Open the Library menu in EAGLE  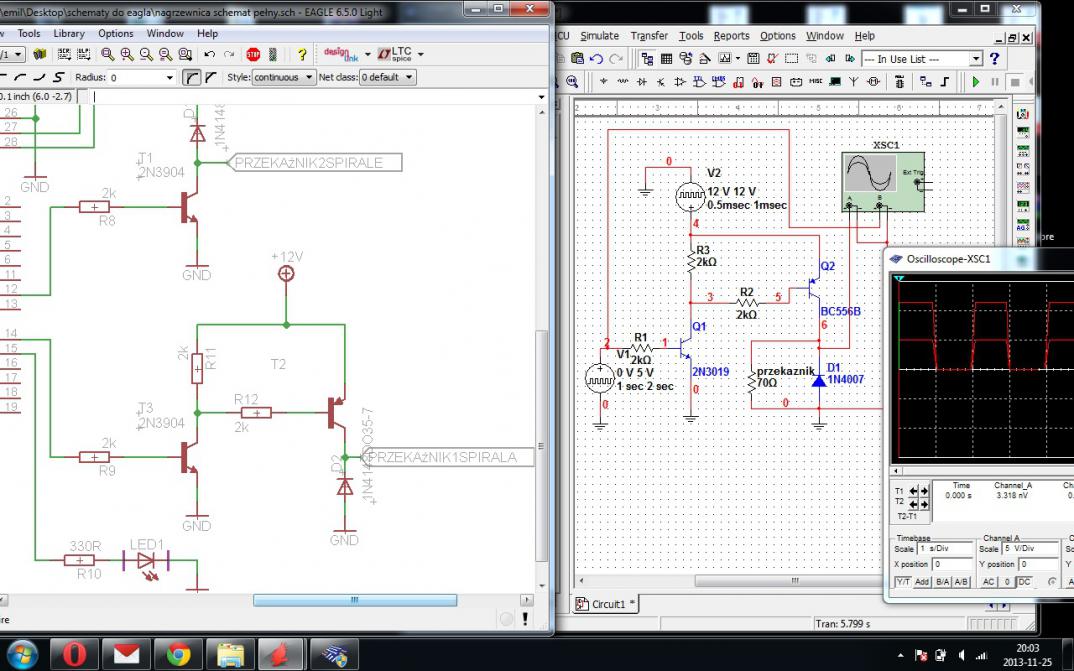69,33
